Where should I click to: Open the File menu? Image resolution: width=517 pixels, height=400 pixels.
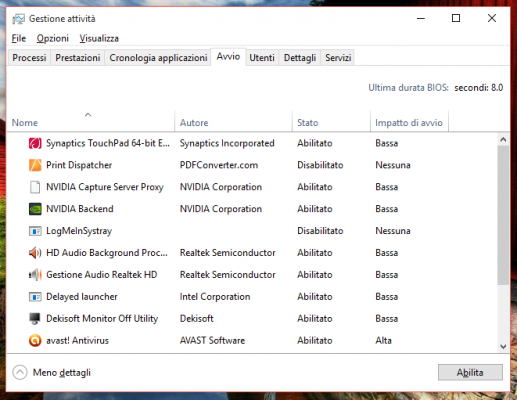pyautogui.click(x=19, y=38)
